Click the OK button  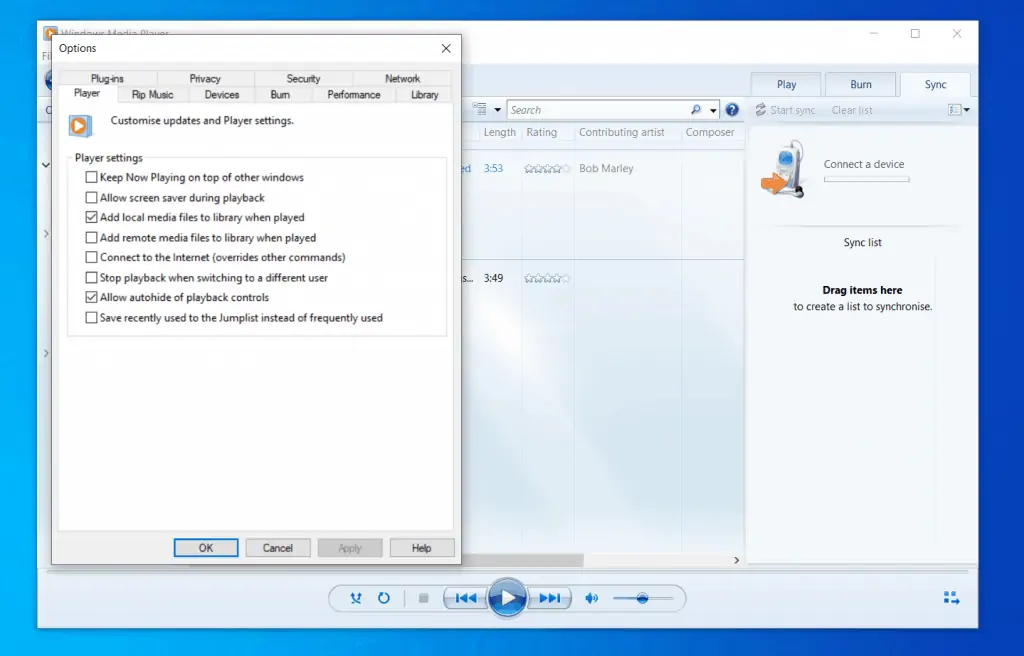click(205, 547)
